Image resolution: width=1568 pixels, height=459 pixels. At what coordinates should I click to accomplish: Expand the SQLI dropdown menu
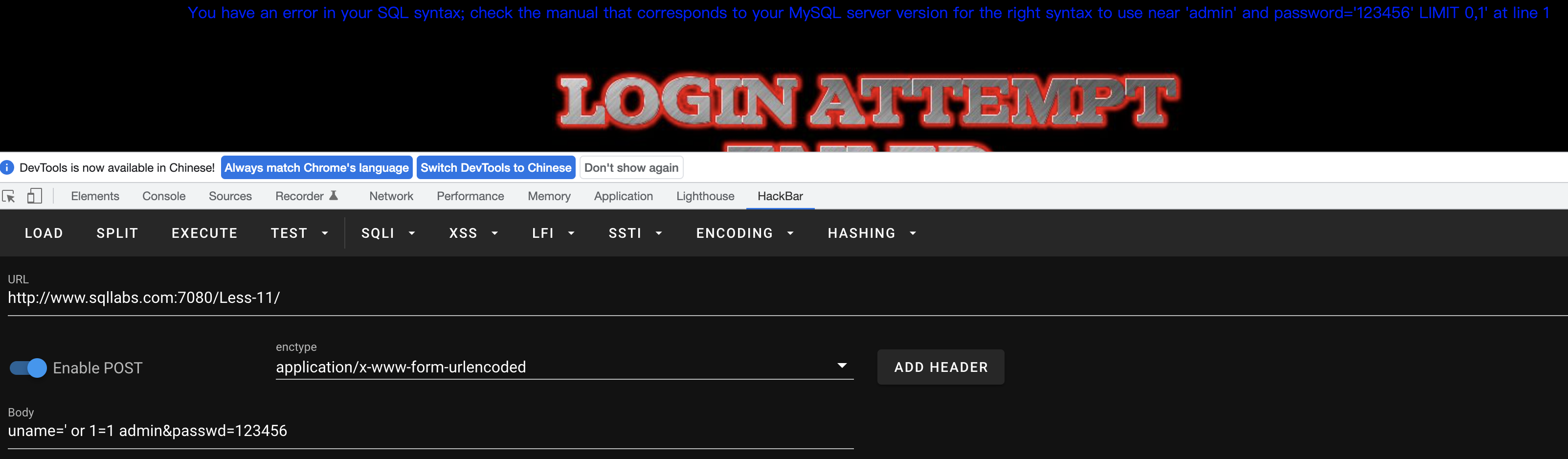tap(388, 233)
